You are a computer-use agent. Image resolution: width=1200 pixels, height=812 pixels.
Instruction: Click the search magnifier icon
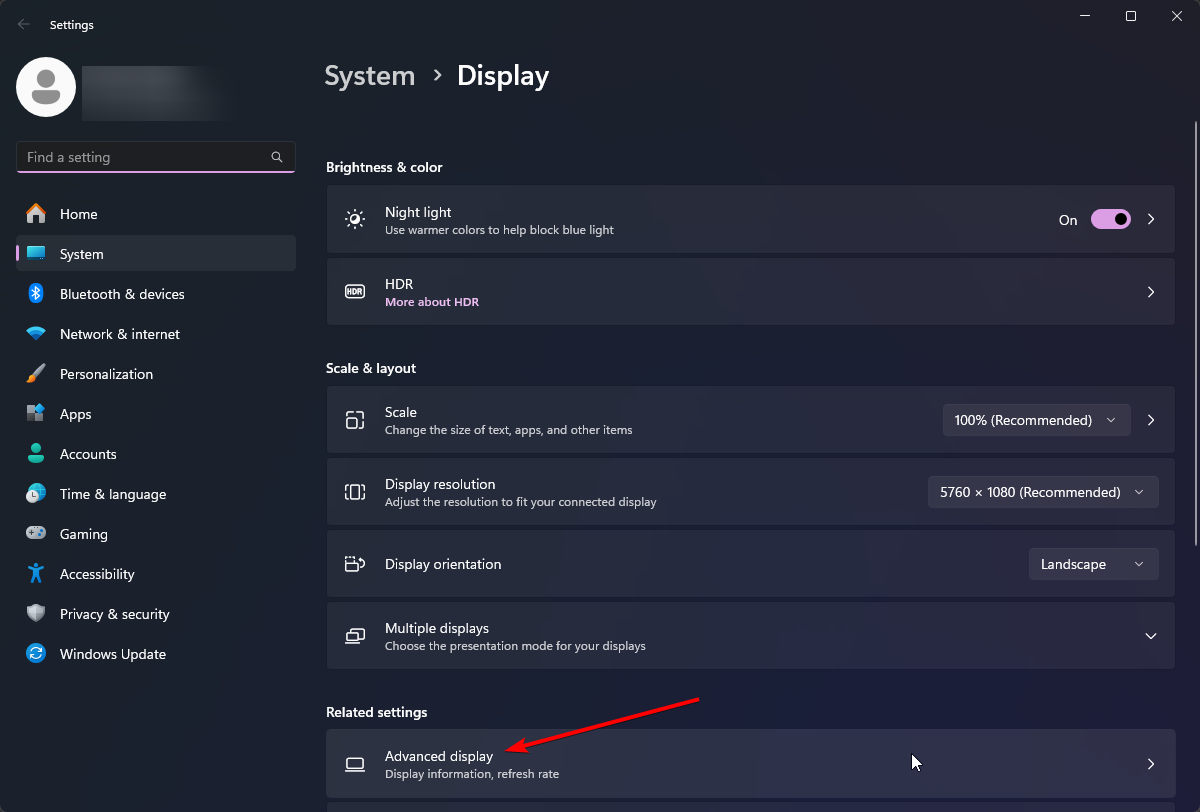click(277, 157)
